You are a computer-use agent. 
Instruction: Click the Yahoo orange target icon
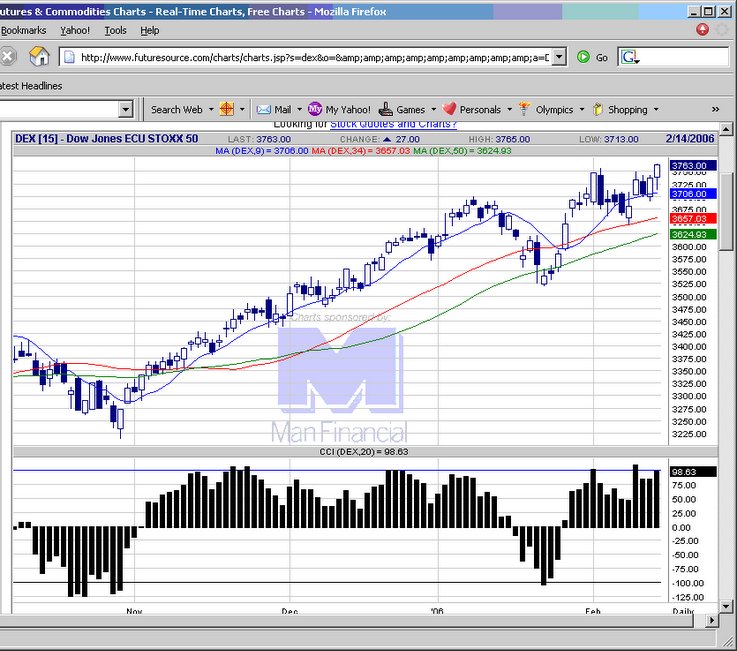pos(227,110)
